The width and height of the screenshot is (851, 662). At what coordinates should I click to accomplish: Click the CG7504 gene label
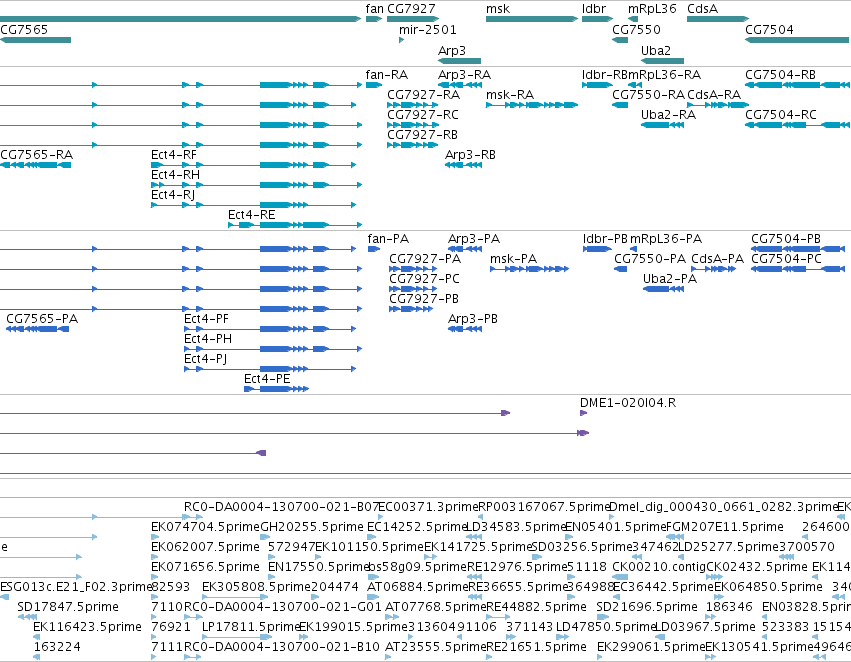pyautogui.click(x=769, y=30)
